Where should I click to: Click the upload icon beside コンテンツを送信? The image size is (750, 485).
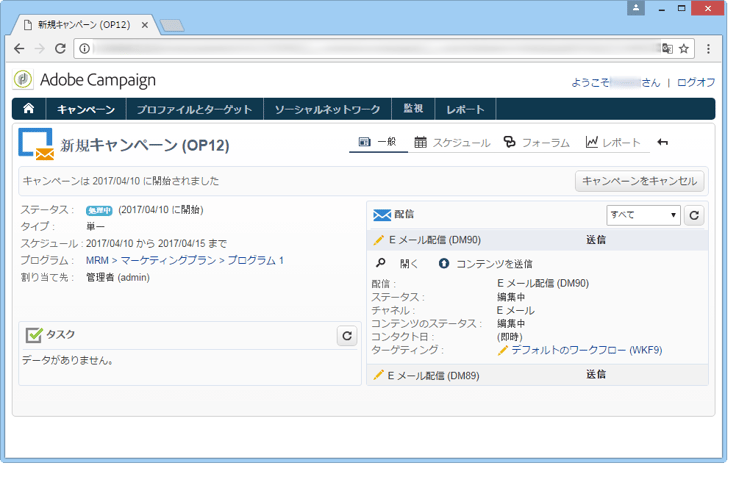coord(444,263)
